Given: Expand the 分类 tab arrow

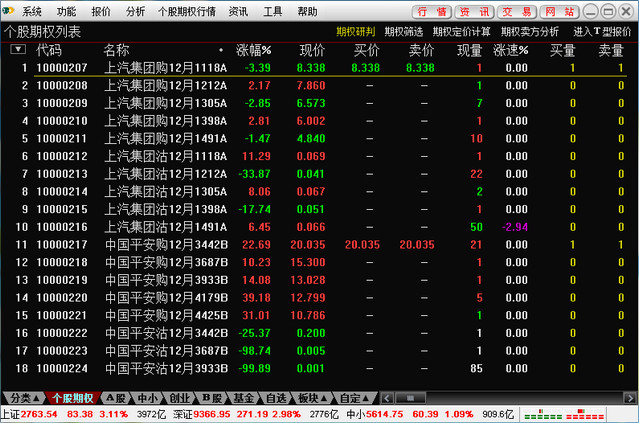Looking at the screenshot, I should coord(38,398).
